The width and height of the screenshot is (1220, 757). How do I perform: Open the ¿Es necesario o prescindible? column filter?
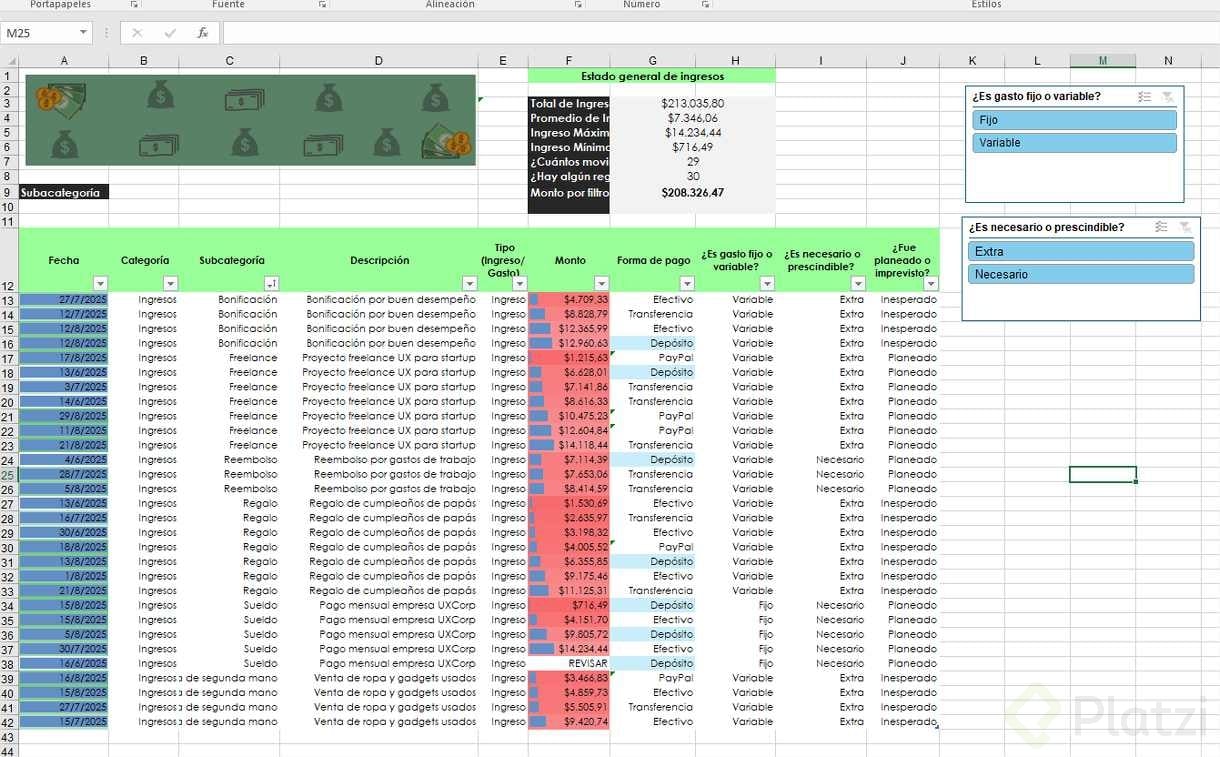(857, 284)
